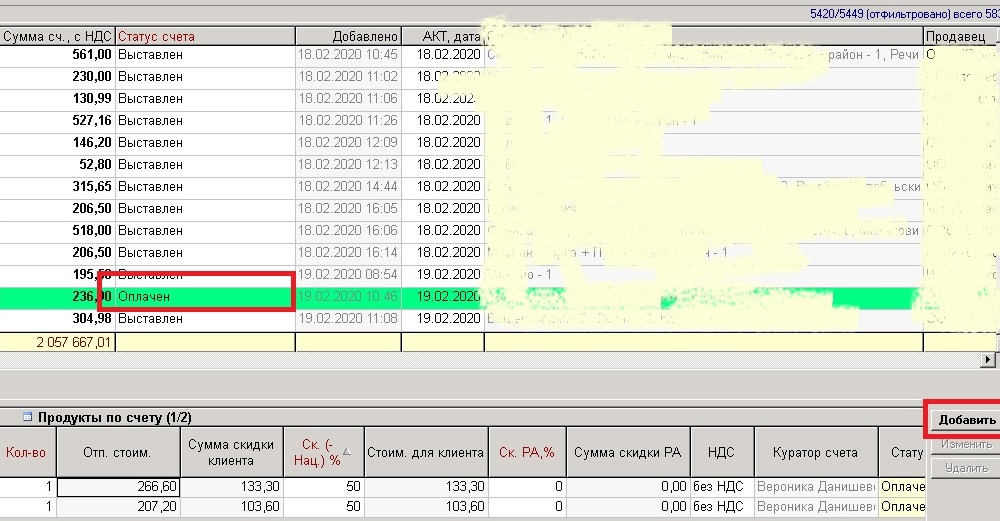Click the 'Кол-во' column header
1000x521 pixels.
(27, 453)
